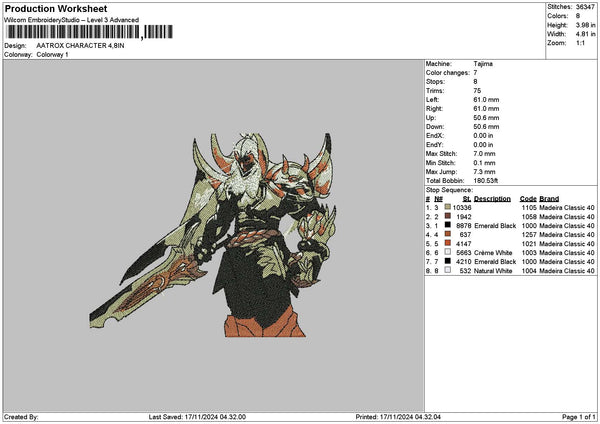
Task: Click the Code column header
Action: [x=528, y=198]
